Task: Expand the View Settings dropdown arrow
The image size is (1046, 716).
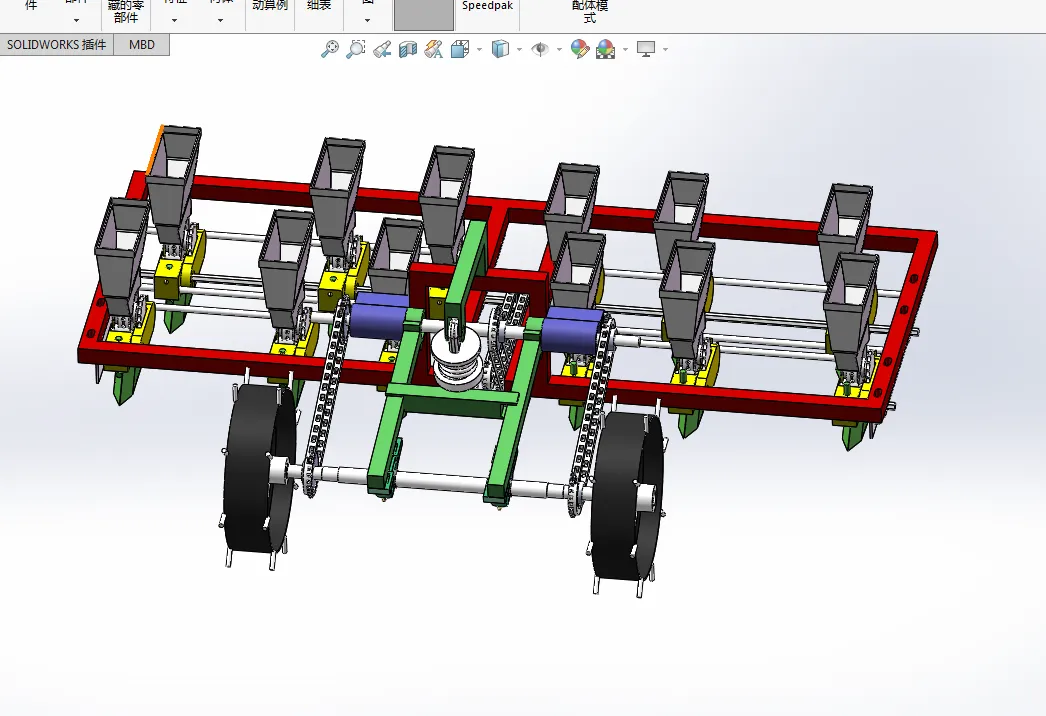Action: (x=665, y=49)
